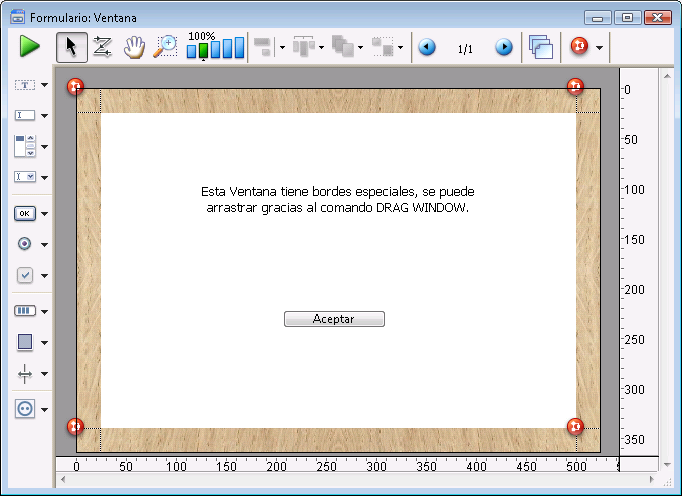Select the form's descriptive text label

click(x=337, y=199)
